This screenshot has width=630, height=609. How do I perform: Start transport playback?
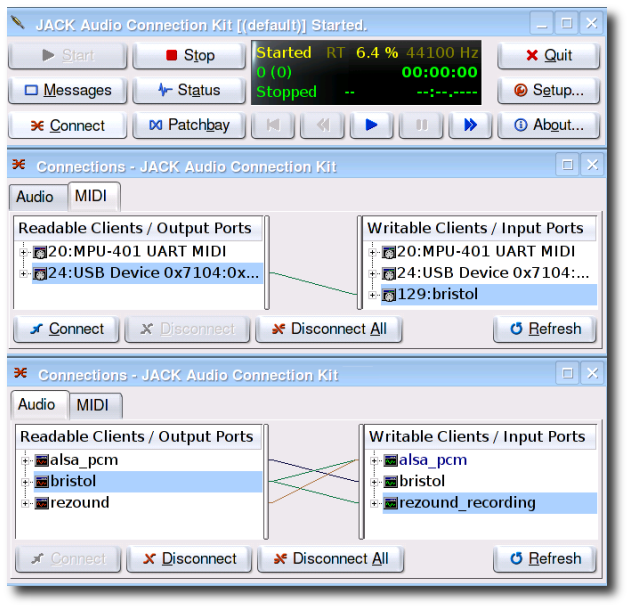point(371,125)
